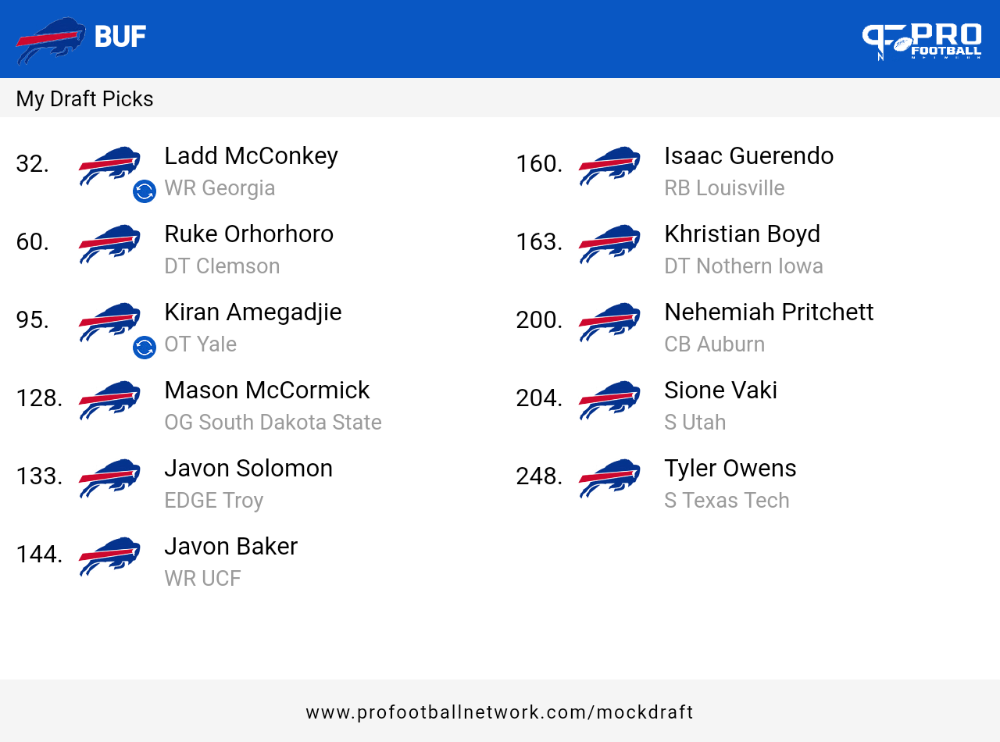The width and height of the screenshot is (1000, 742).
Task: Open the profootballnetwork.com/mockdraft link
Action: 499,712
